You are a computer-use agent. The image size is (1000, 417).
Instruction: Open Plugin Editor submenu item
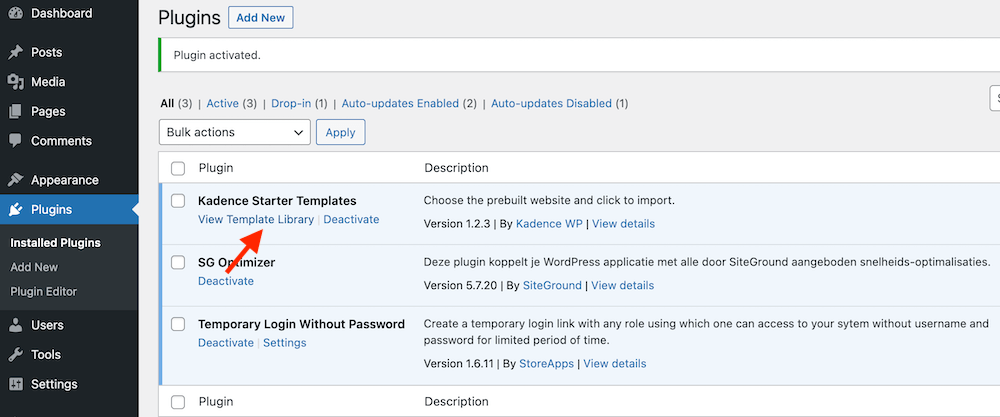[x=43, y=291]
